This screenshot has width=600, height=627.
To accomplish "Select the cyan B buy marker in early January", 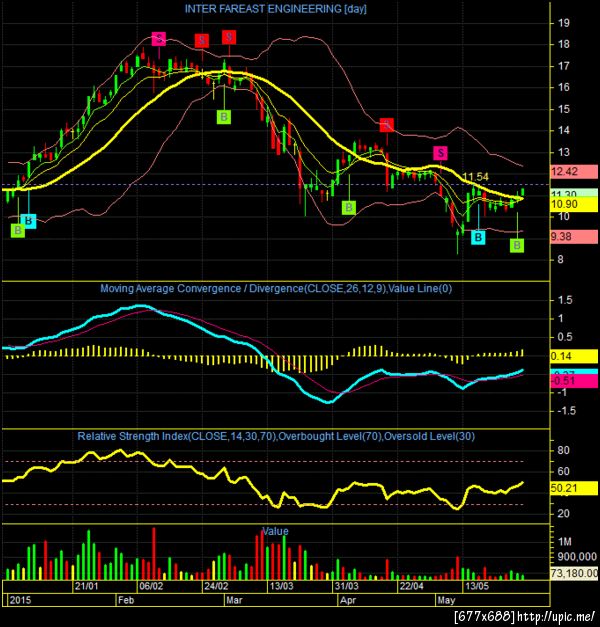I will 29,221.
